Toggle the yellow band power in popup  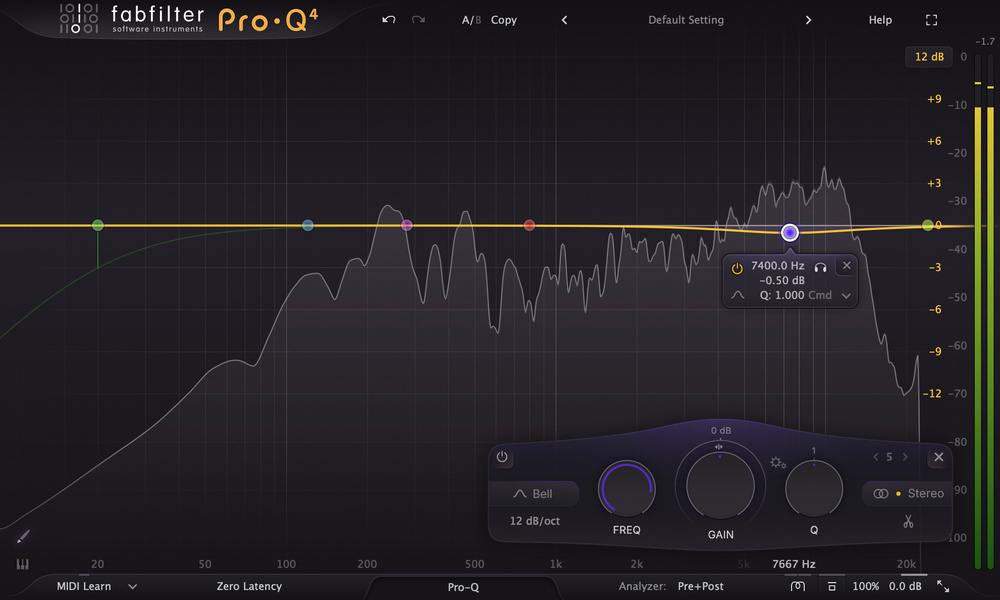click(x=737, y=267)
